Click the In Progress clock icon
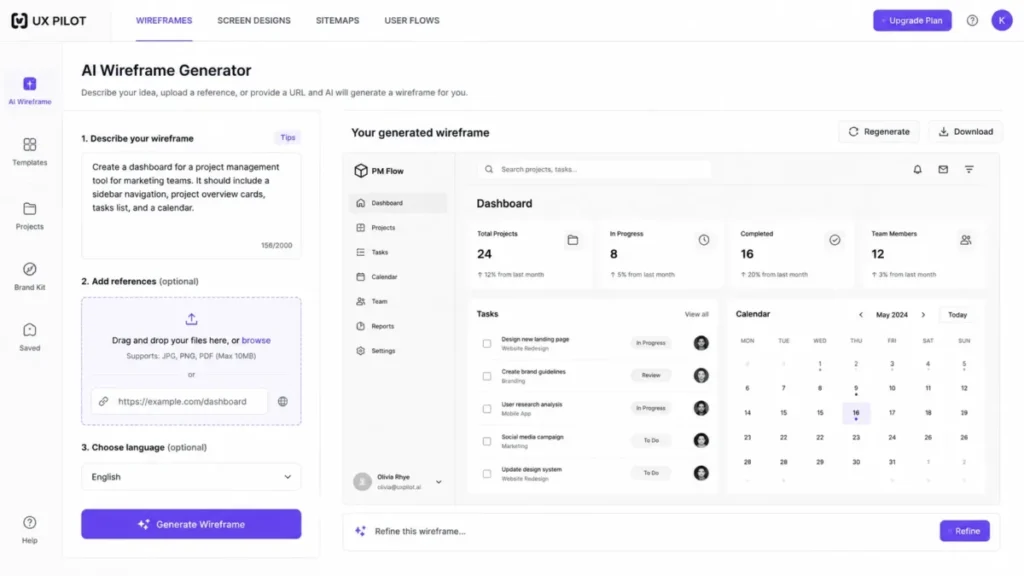1024x576 pixels. pyautogui.click(x=703, y=240)
